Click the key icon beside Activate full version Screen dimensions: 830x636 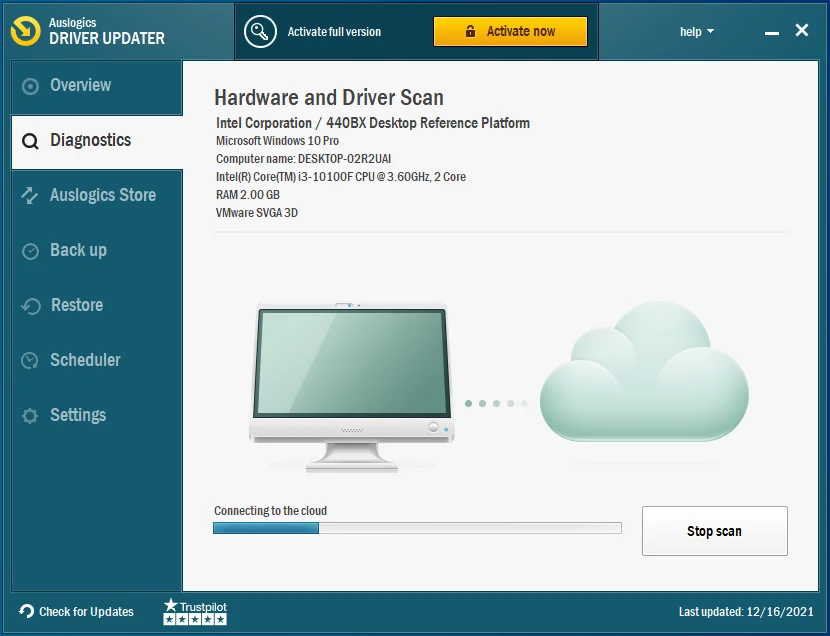260,32
